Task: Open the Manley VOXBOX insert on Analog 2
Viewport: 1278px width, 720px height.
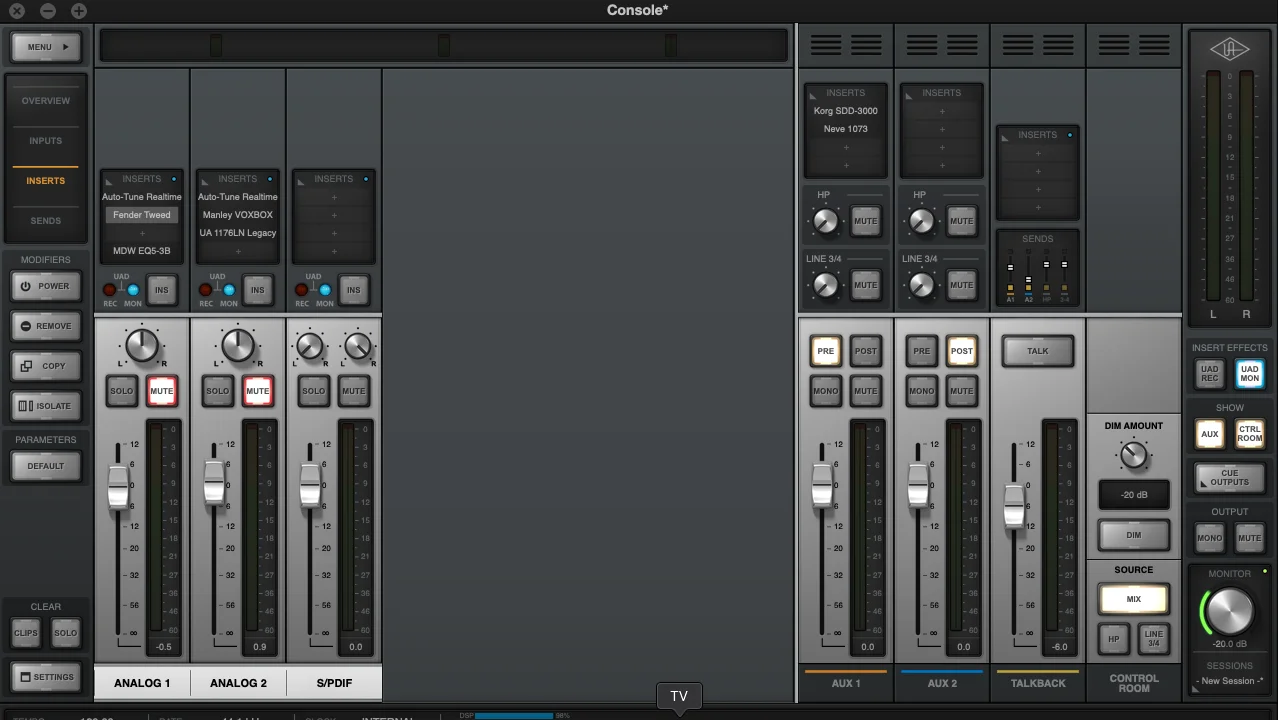Action: pos(238,215)
